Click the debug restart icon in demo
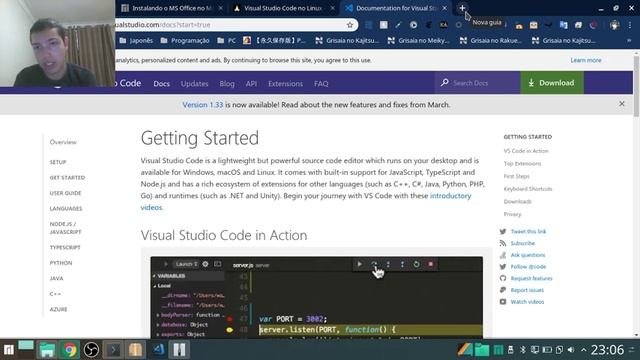640x360 pixels. [x=416, y=264]
